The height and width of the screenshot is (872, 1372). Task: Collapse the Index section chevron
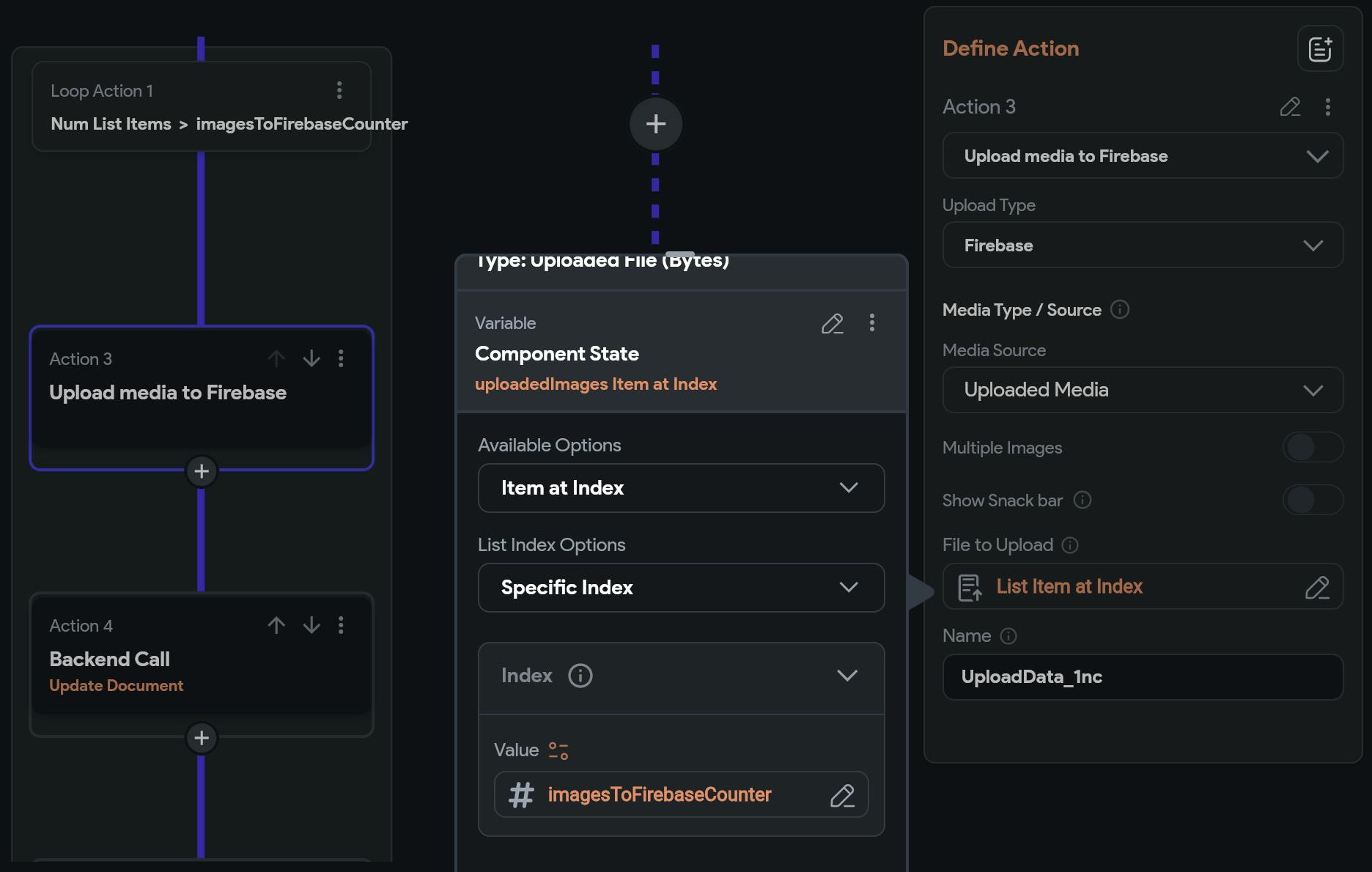[847, 675]
